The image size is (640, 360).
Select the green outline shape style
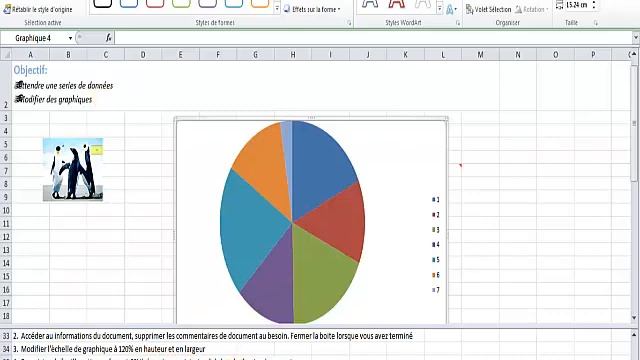(x=181, y=3)
